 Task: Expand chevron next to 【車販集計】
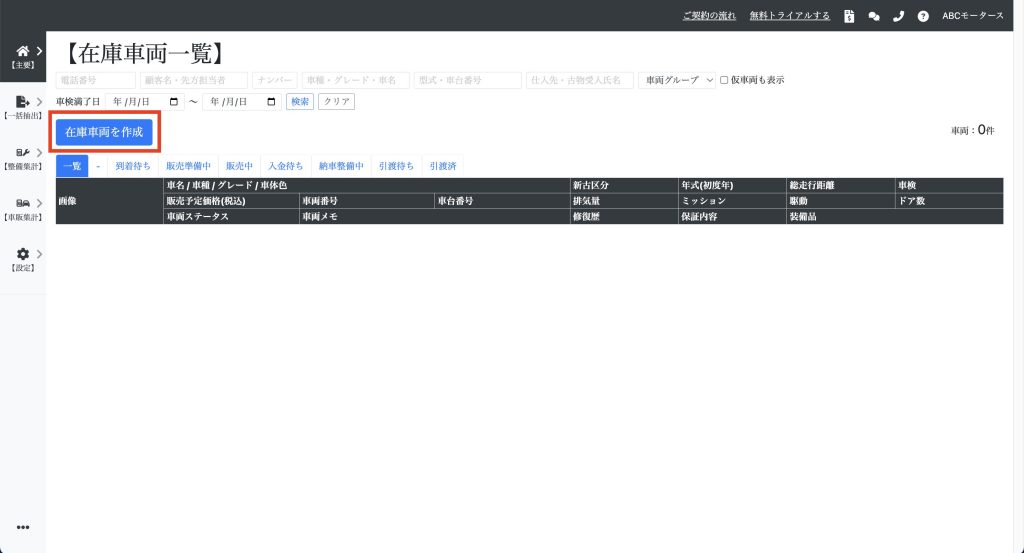coord(39,203)
